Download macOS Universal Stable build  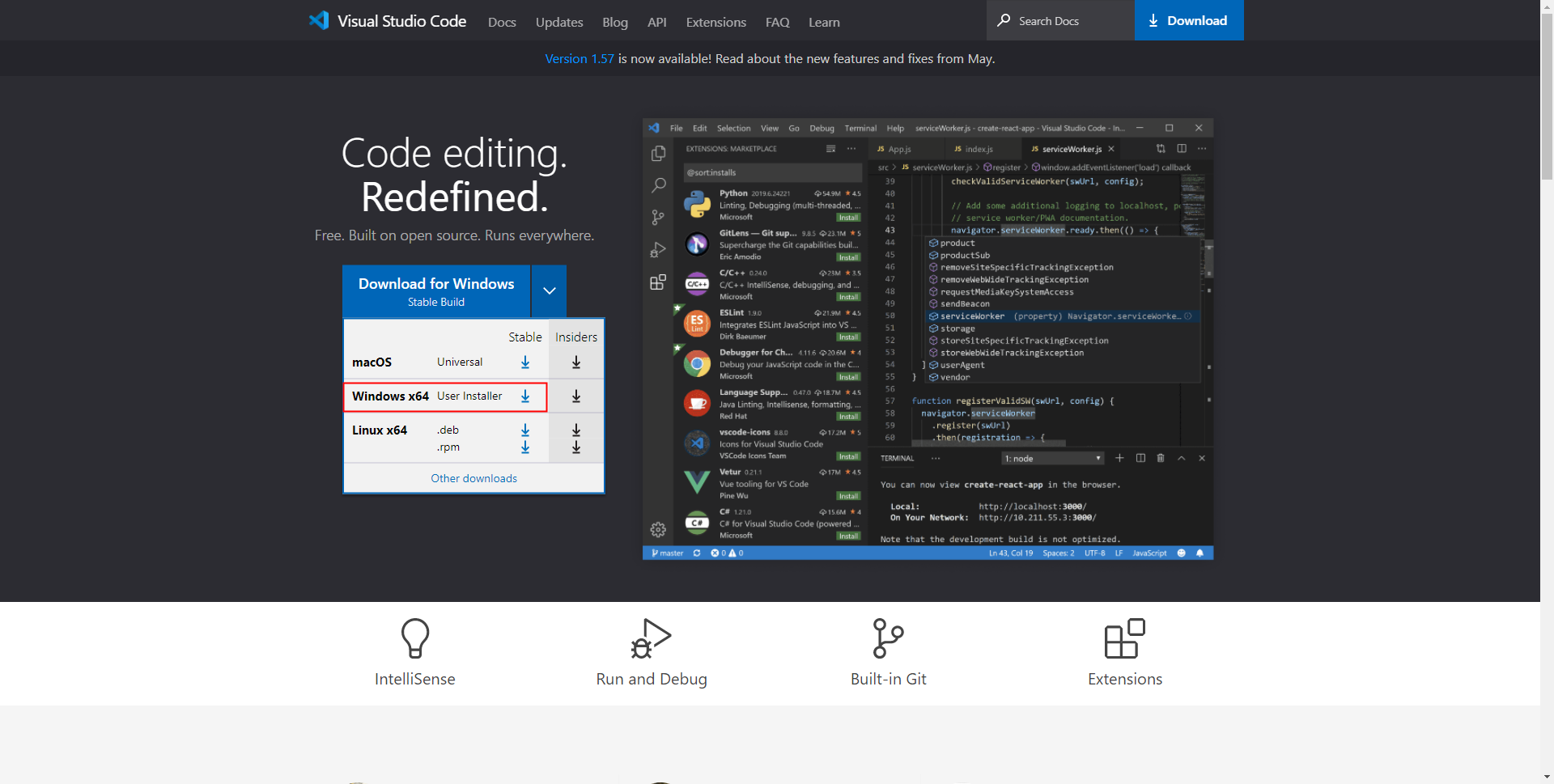(x=525, y=362)
